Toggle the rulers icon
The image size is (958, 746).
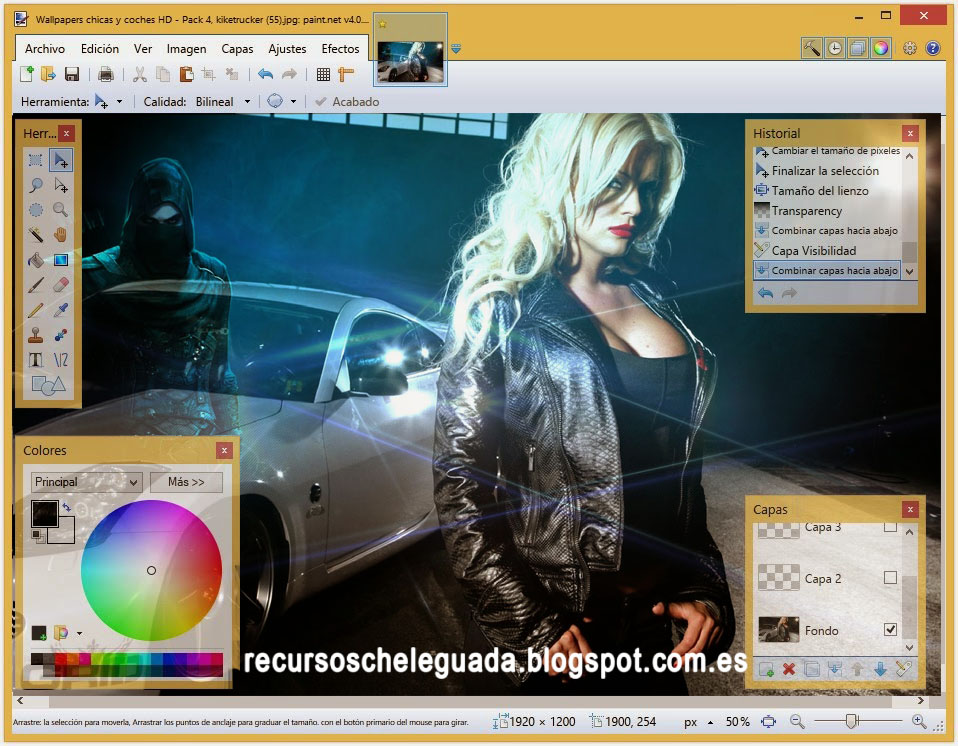[x=346, y=75]
